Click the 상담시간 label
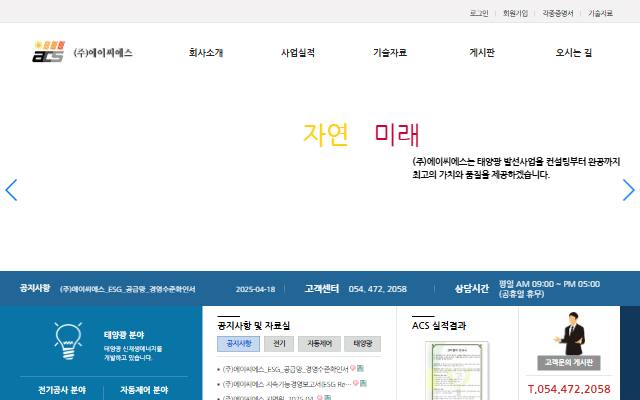Screen dimensions: 640x400 coord(471,289)
